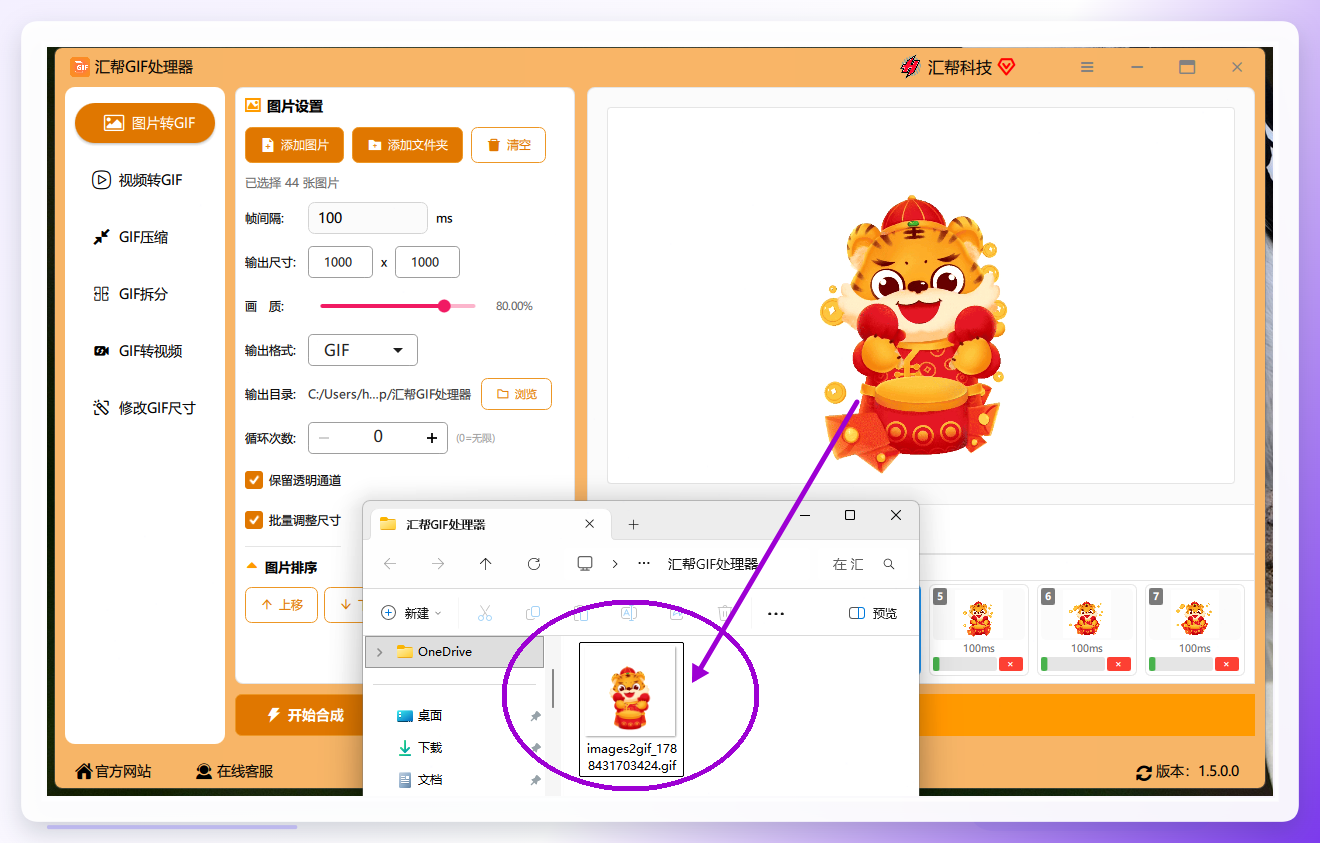Click 开始合成 to start
1320x843 pixels.
click(x=305, y=715)
